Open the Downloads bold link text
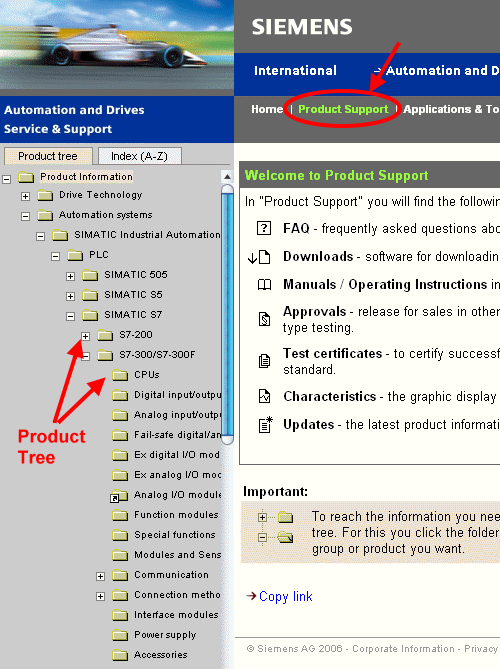 coord(318,256)
